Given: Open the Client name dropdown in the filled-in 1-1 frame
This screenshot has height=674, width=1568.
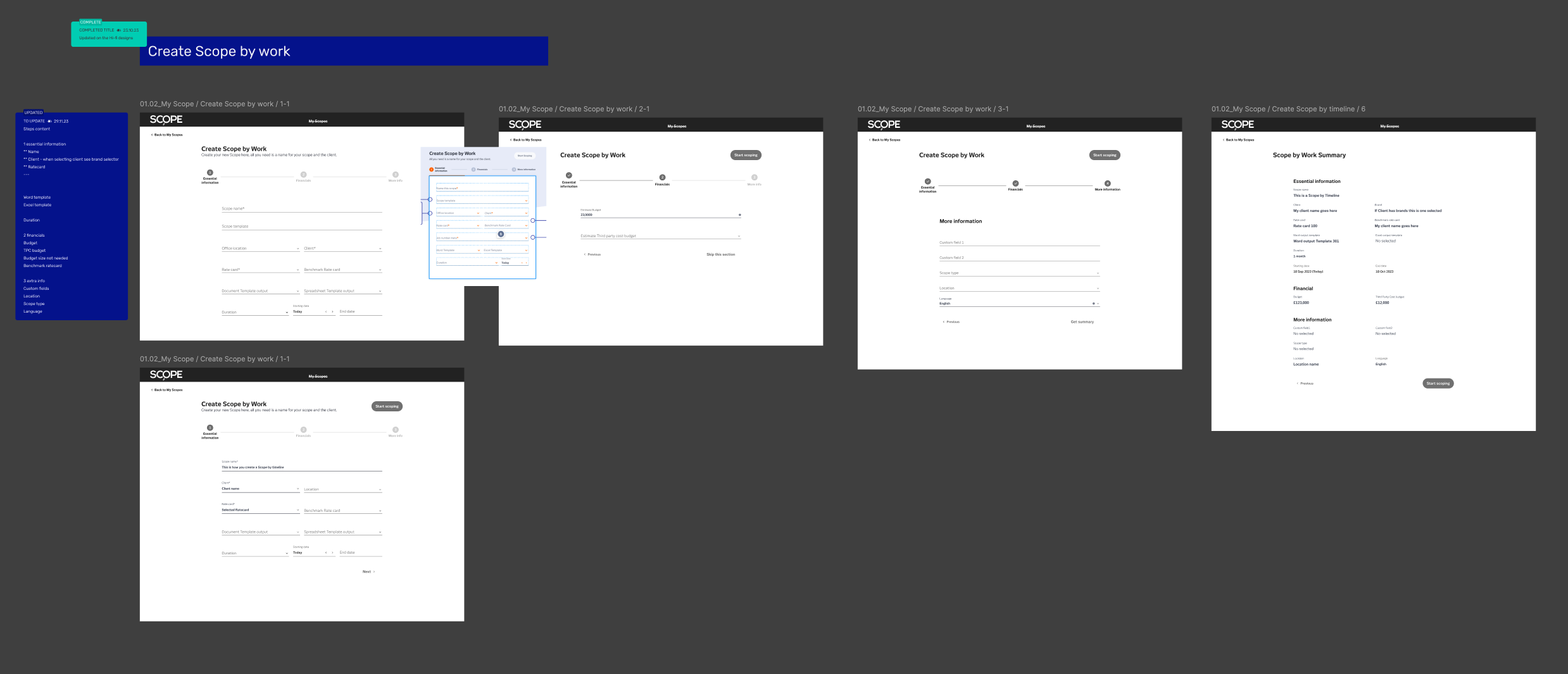Looking at the screenshot, I should click(260, 488).
